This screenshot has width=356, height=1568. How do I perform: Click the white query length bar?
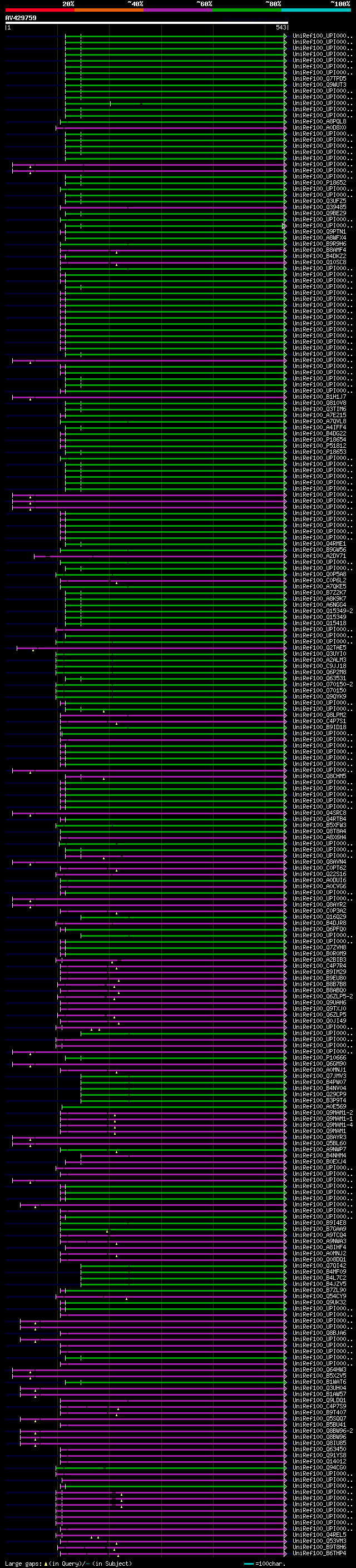pyautogui.click(x=147, y=22)
